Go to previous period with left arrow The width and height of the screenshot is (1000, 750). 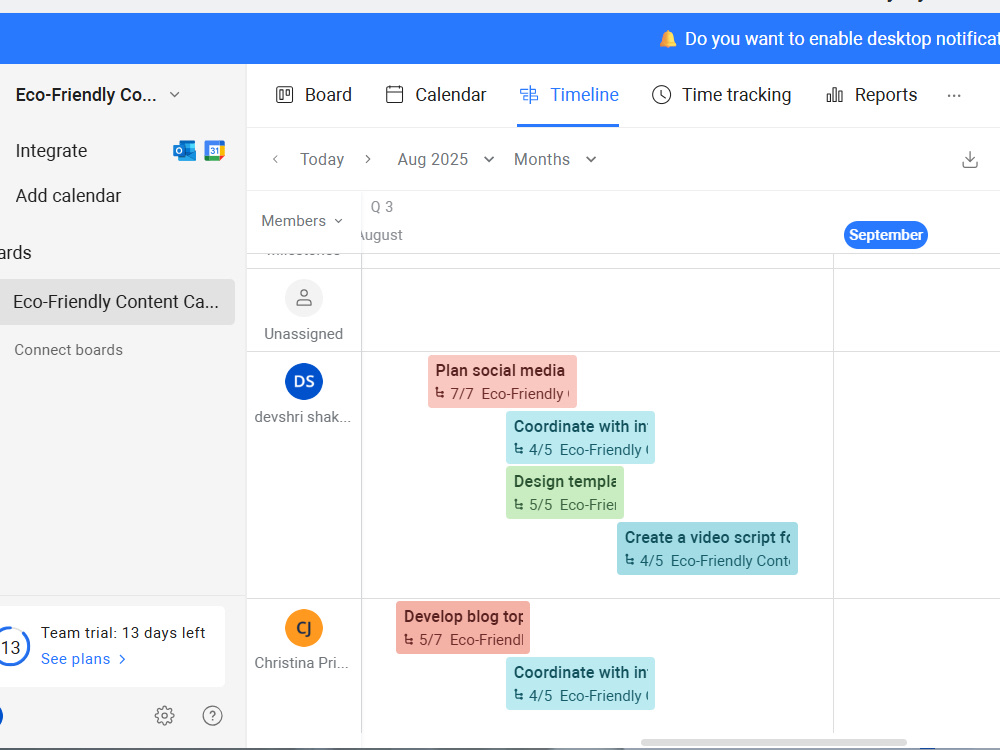[x=275, y=159]
